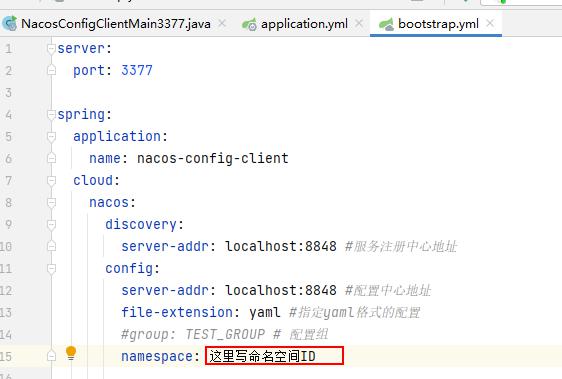Collapse the config block fold marker
This screenshot has height=379, width=562.
(51, 269)
